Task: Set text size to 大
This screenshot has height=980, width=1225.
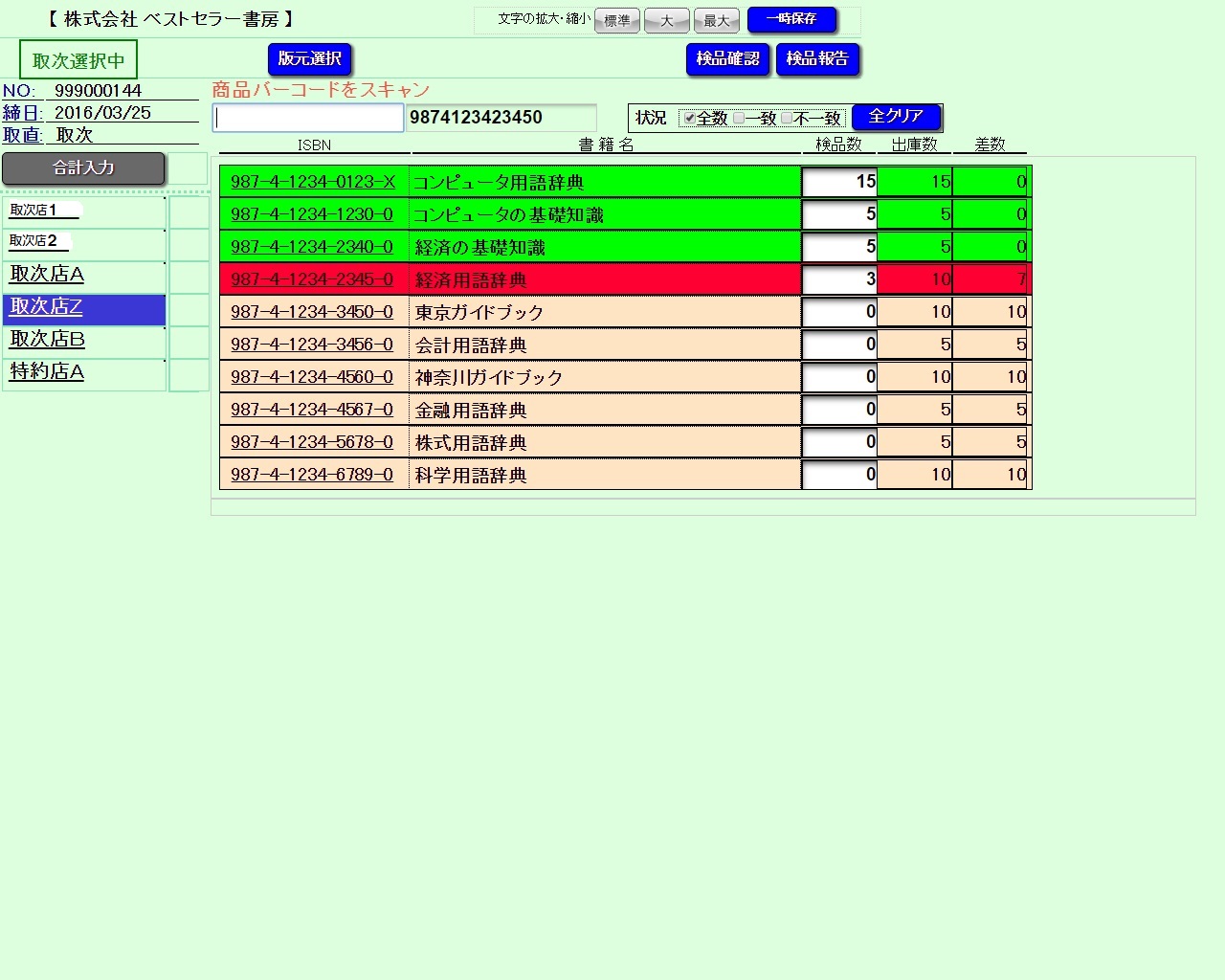Action: (x=667, y=20)
